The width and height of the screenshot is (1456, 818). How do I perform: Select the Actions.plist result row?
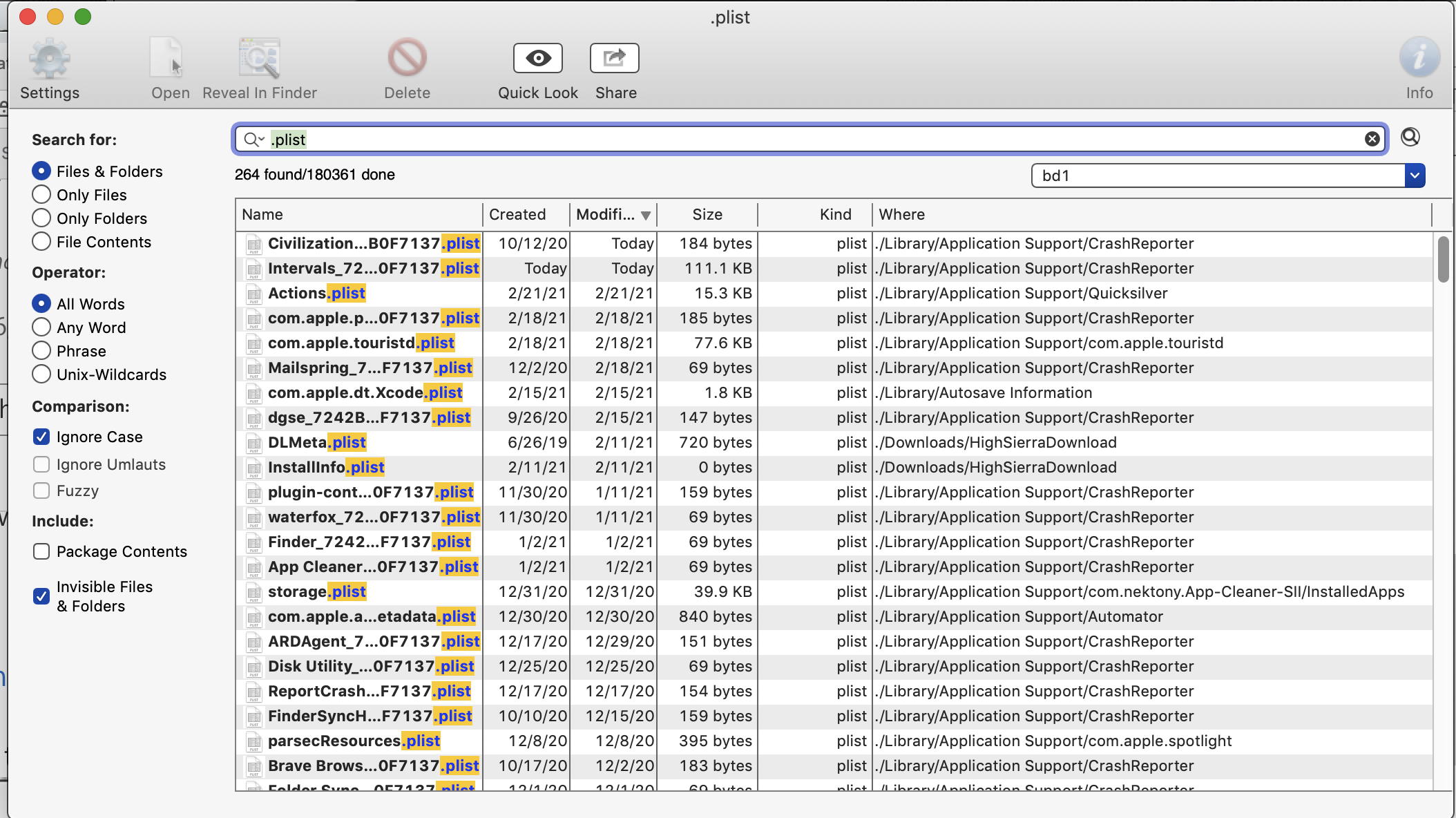point(316,293)
